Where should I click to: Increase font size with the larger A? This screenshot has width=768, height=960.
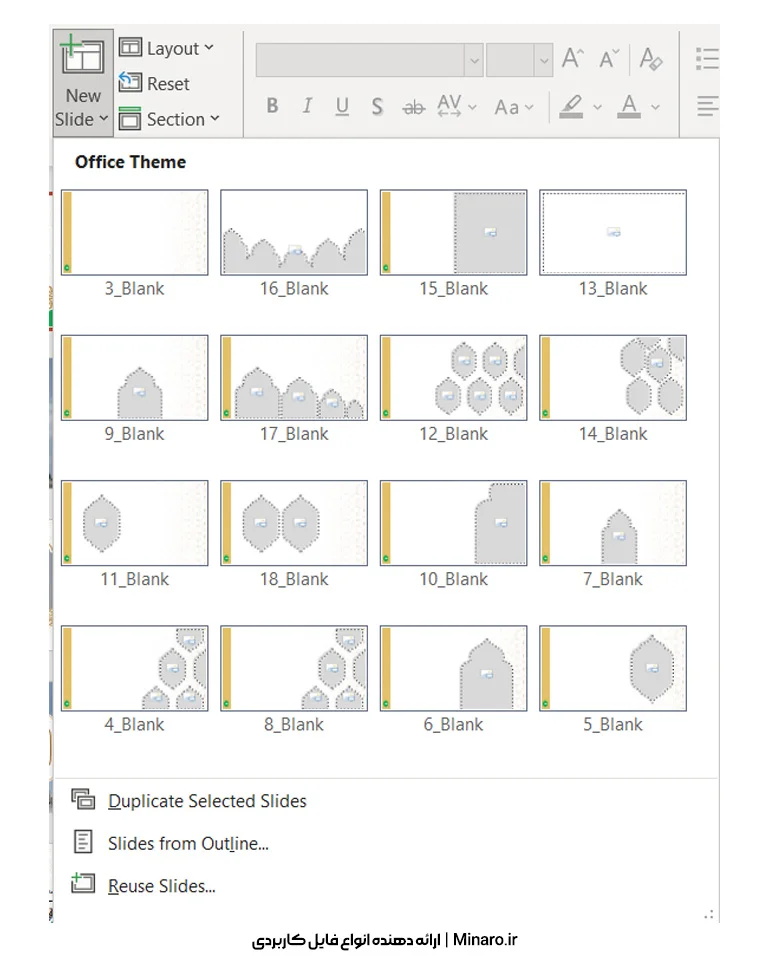572,59
